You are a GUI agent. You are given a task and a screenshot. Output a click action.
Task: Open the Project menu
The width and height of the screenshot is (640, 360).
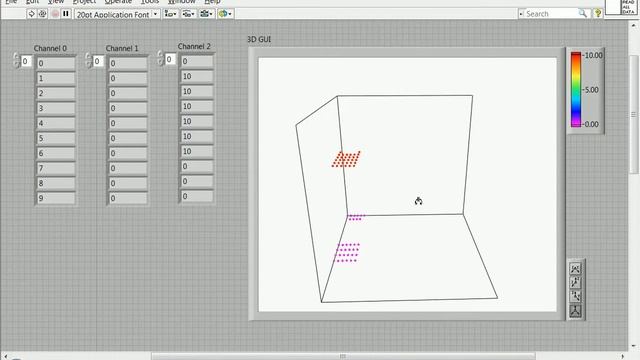point(84,2)
